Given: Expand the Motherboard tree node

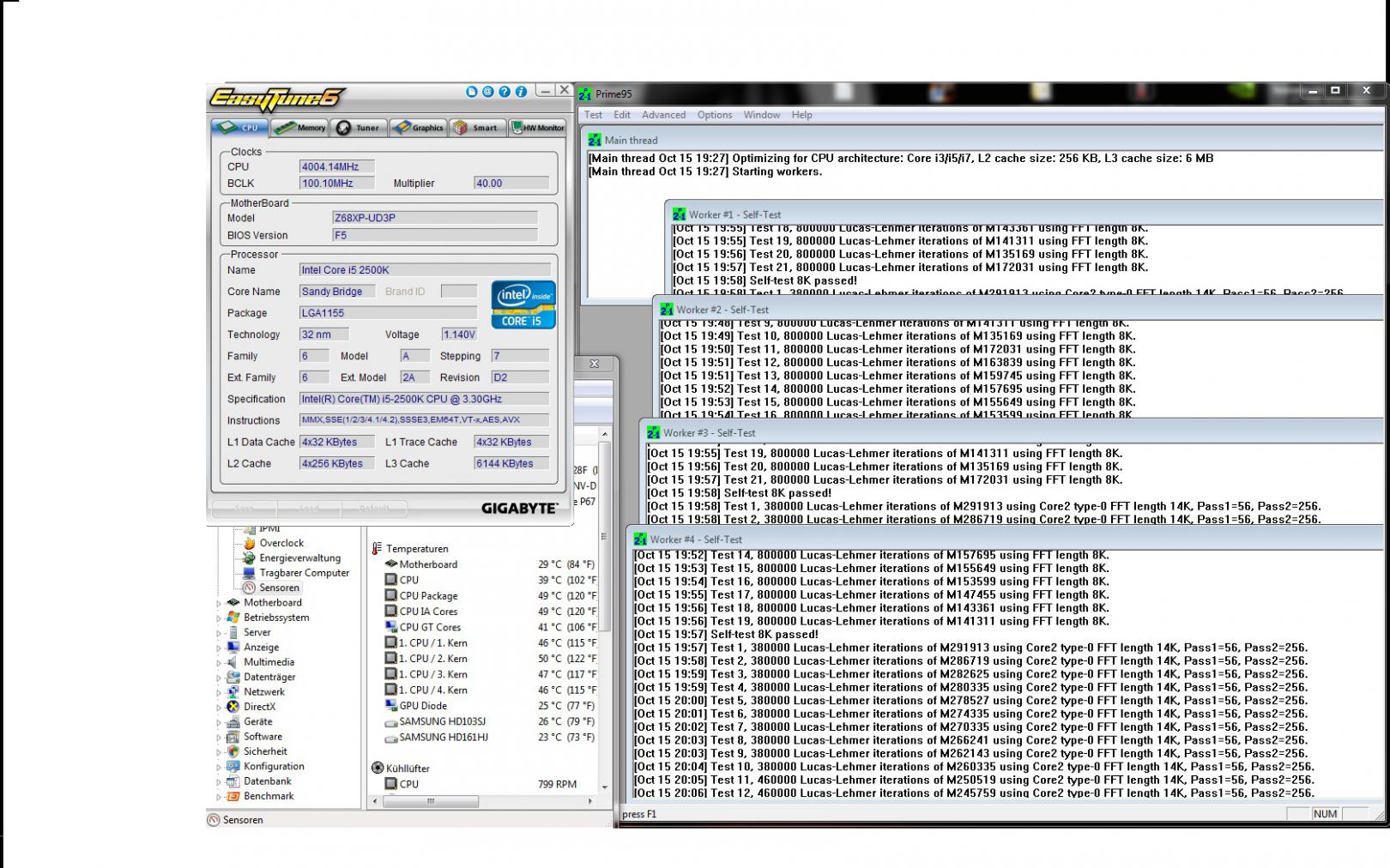Looking at the screenshot, I should tap(219, 603).
